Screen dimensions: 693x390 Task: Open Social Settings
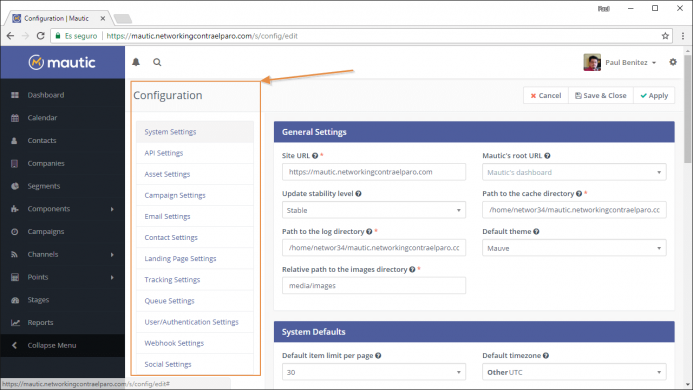(x=195, y=364)
